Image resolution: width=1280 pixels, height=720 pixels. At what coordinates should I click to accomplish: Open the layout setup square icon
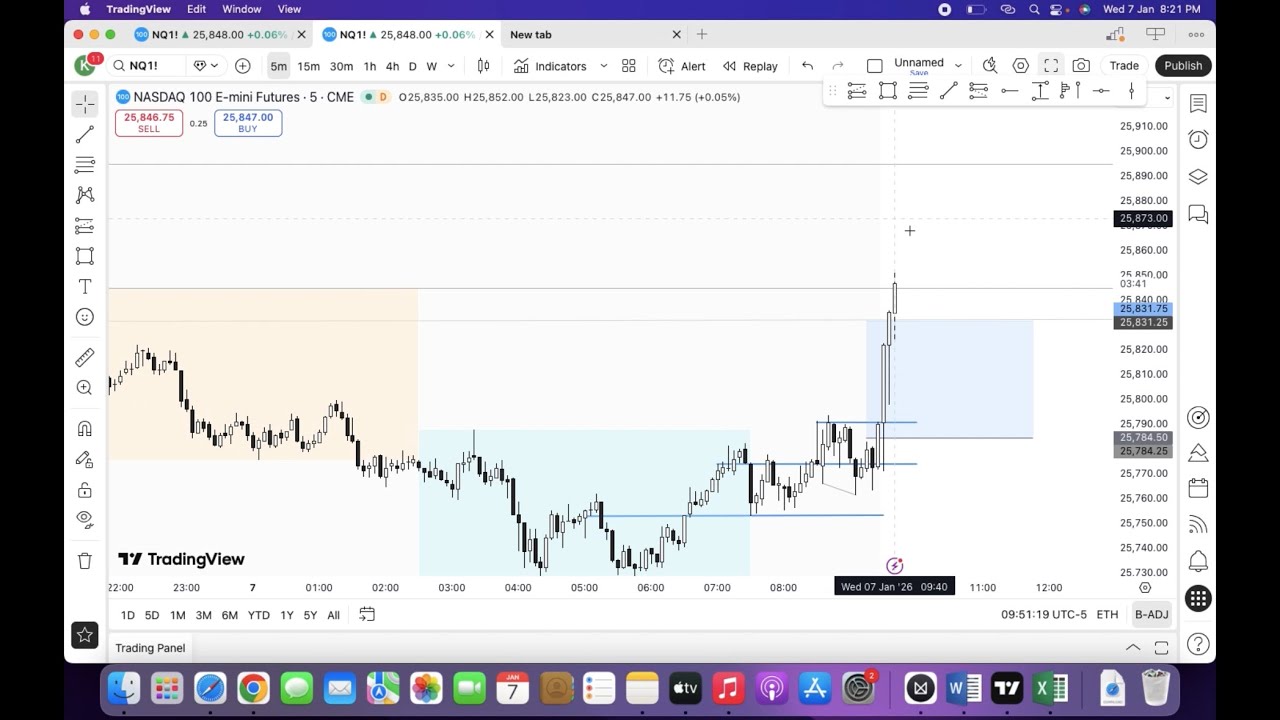(x=875, y=66)
